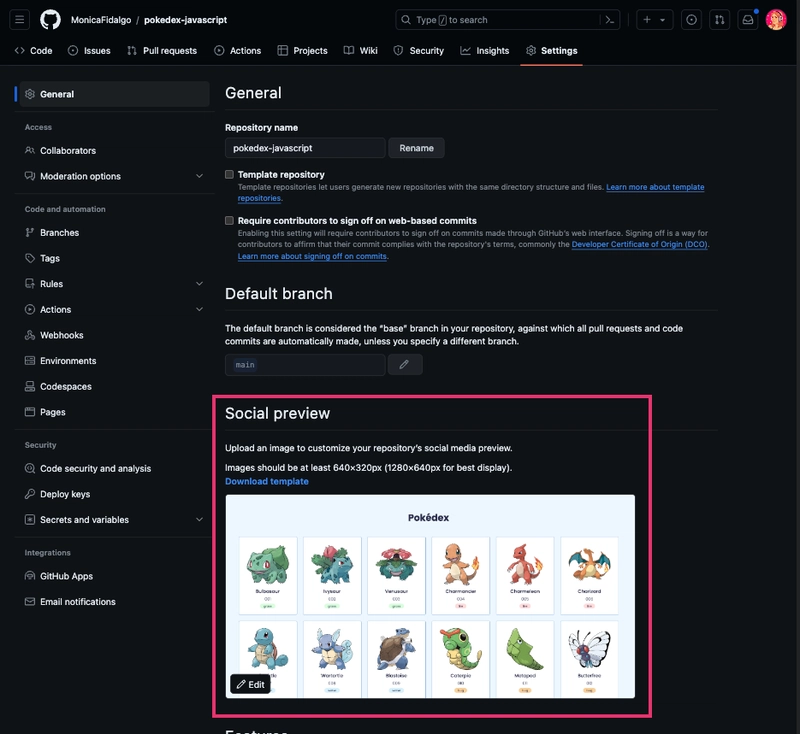Screen dimensions: 800x734
Task: Click the Codespaces icon in sidebar
Action: pyautogui.click(x=30, y=386)
